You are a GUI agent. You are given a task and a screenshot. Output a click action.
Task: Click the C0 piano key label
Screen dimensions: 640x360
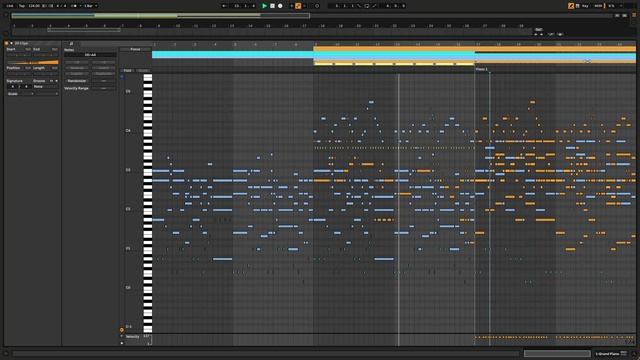128,287
